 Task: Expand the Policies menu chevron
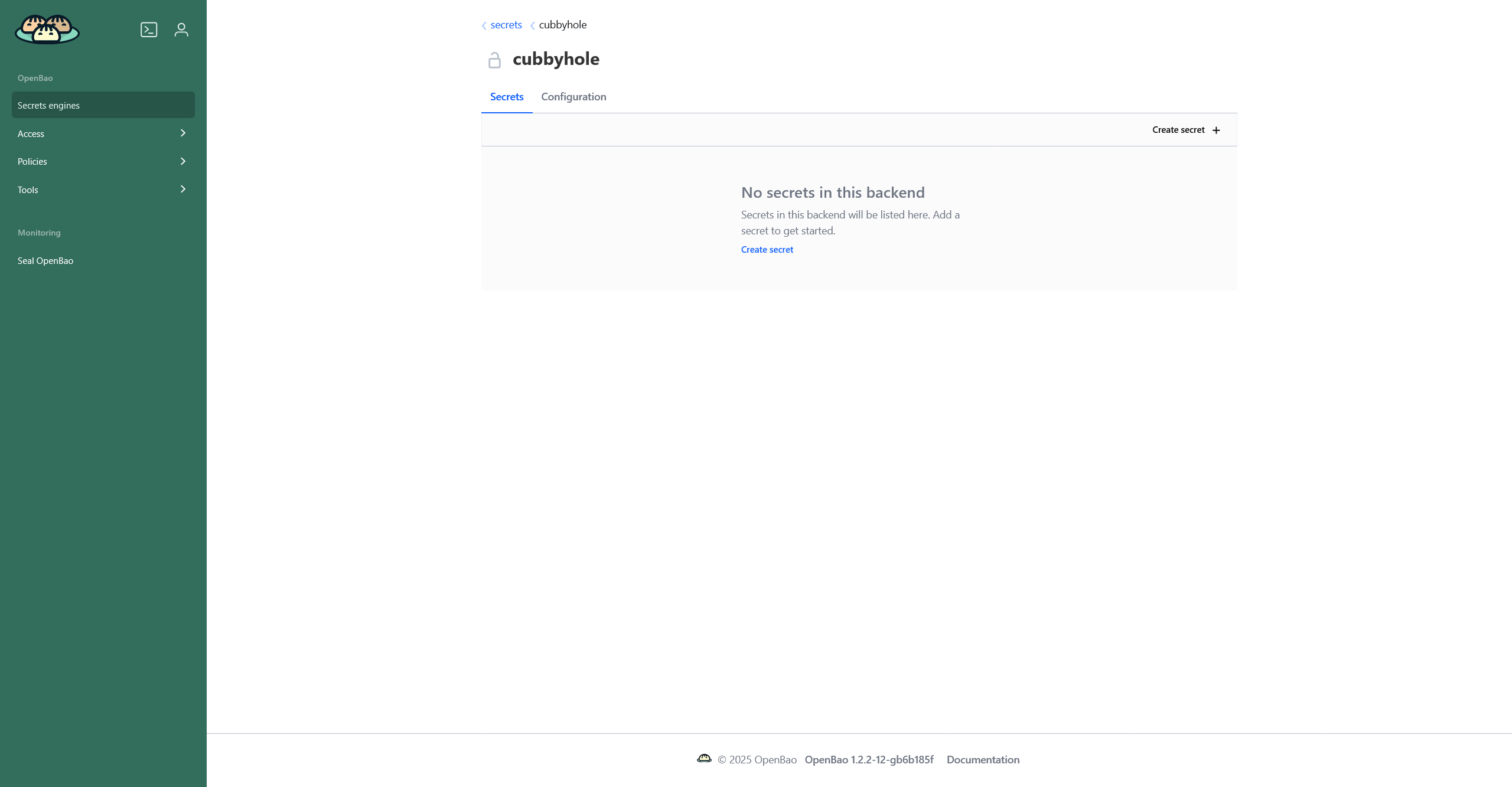click(183, 161)
